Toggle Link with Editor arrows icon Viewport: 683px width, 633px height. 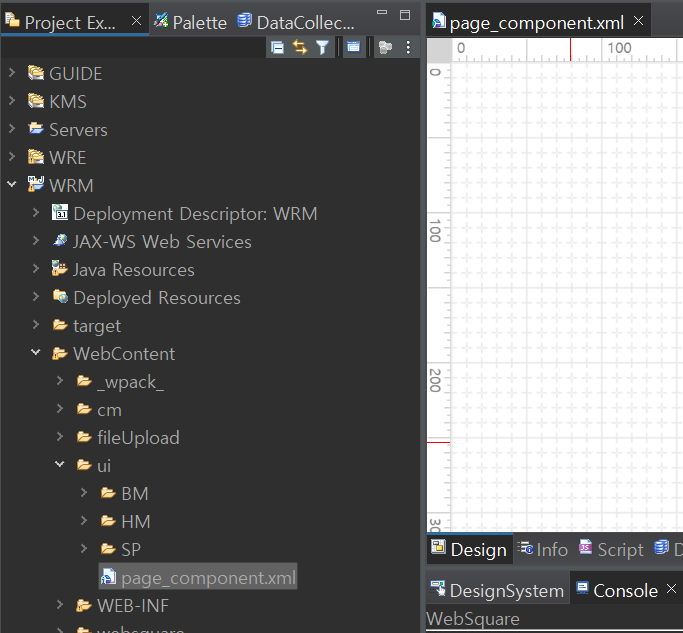click(x=300, y=47)
